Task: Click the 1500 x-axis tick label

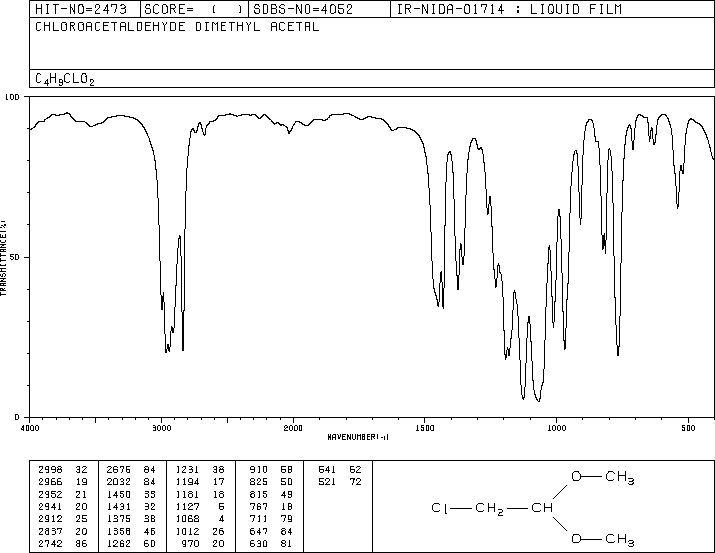Action: click(425, 428)
